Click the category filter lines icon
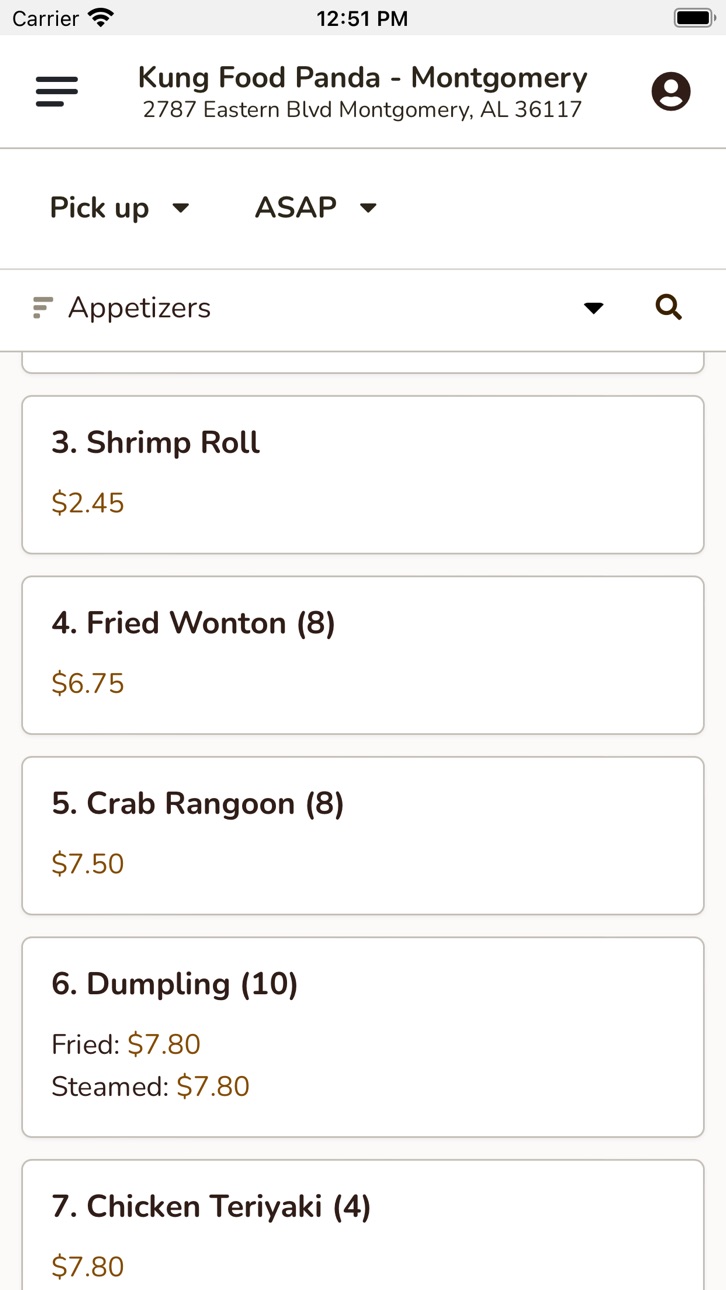This screenshot has height=1290, width=726. coord(41,307)
